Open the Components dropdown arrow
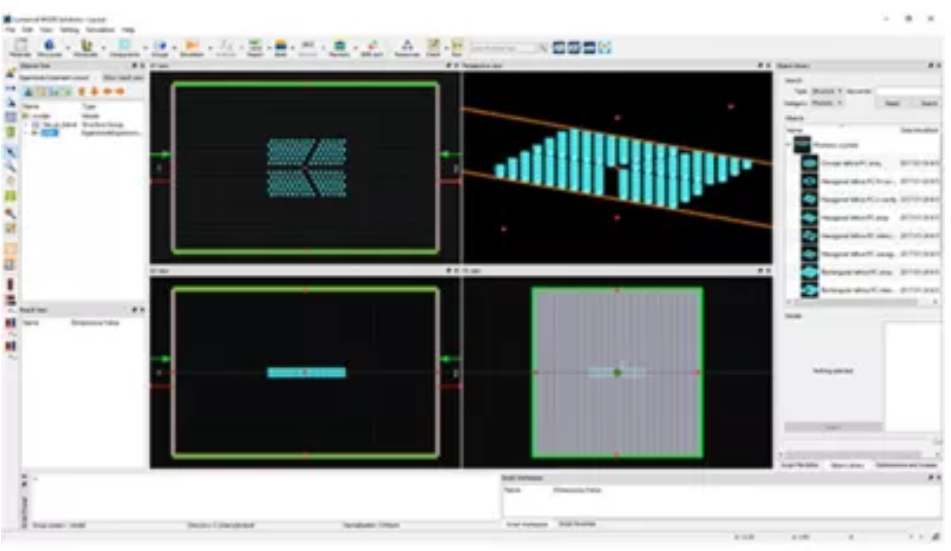Viewport: 951px width, 551px height. coord(145,47)
